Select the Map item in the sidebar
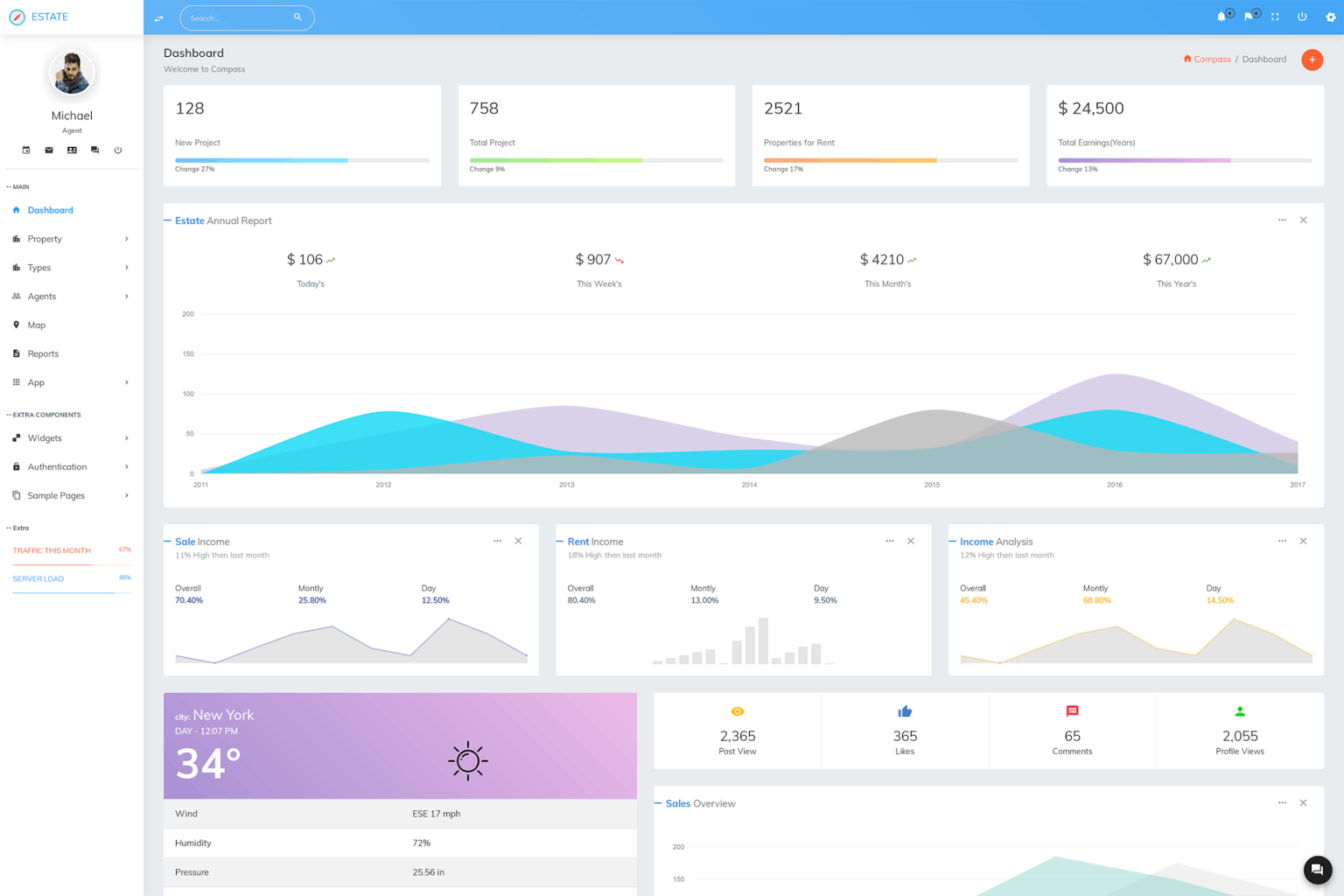Image resolution: width=1344 pixels, height=896 pixels. (36, 325)
